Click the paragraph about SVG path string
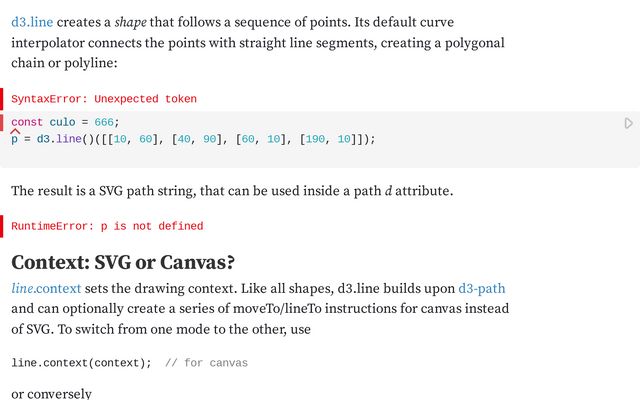The height and width of the screenshot is (400, 640). point(232,191)
